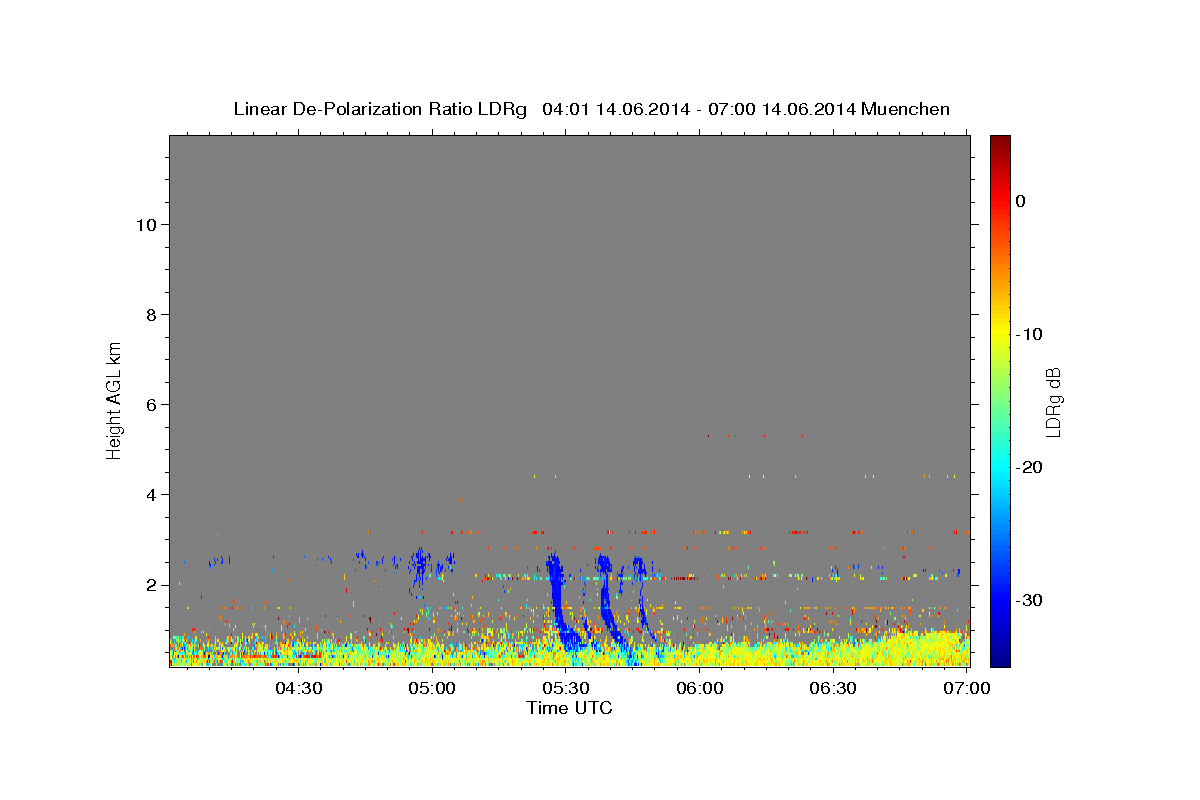Pick the dark red top of colorbar
The image size is (1200, 800).
[x=1000, y=143]
